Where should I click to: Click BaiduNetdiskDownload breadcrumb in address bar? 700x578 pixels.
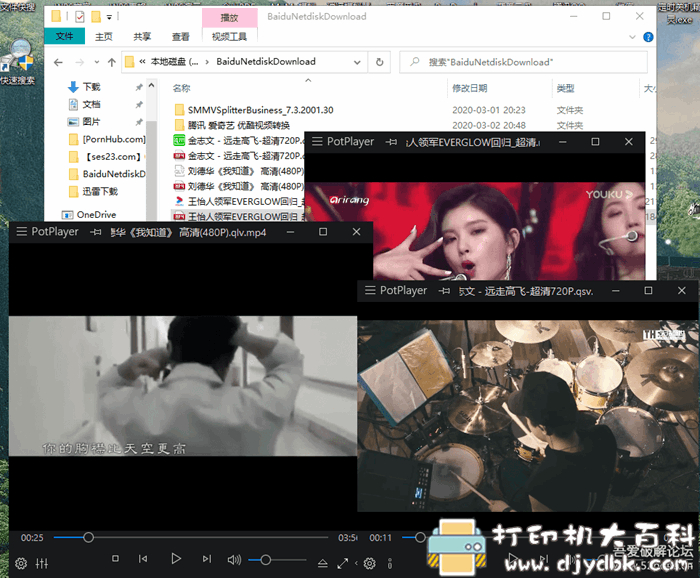tap(266, 62)
